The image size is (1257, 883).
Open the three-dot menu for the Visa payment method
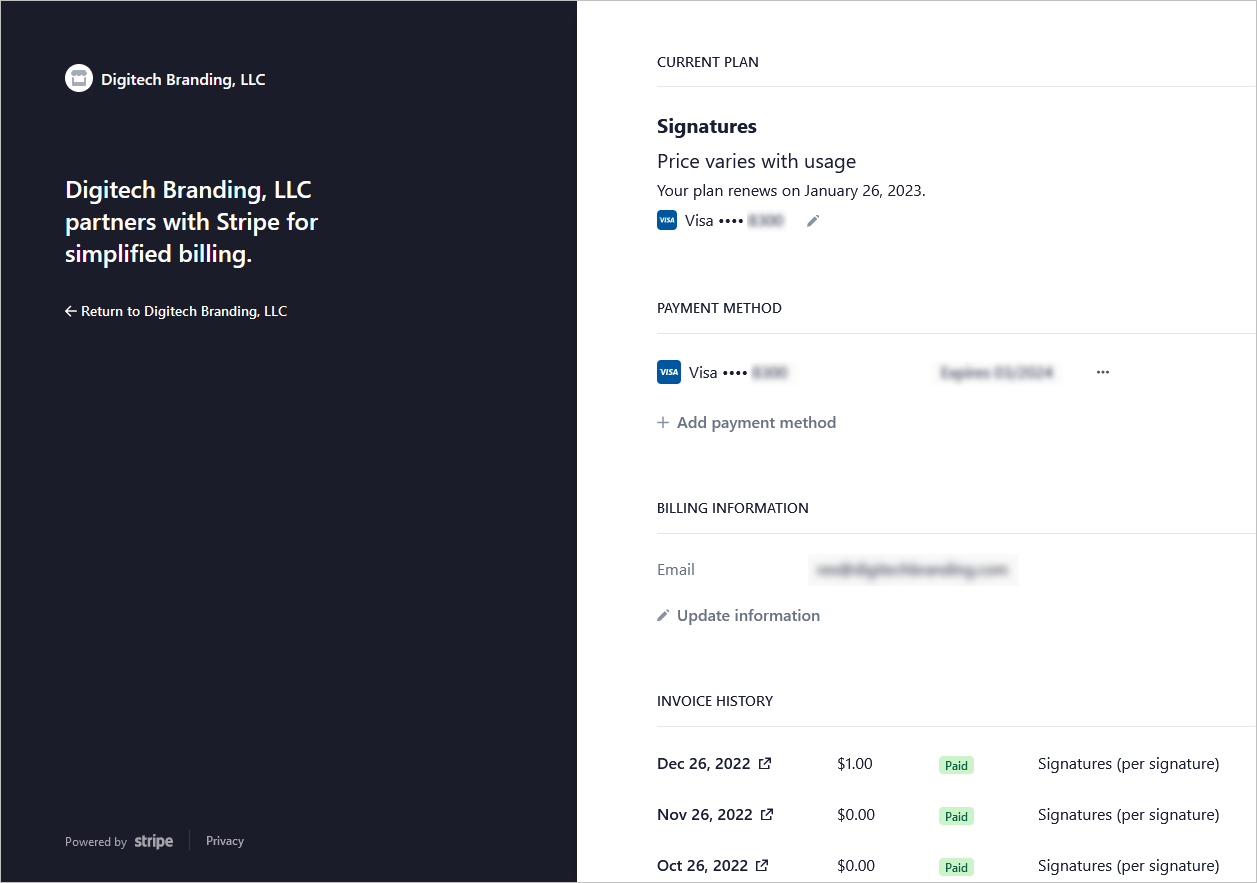1103,372
